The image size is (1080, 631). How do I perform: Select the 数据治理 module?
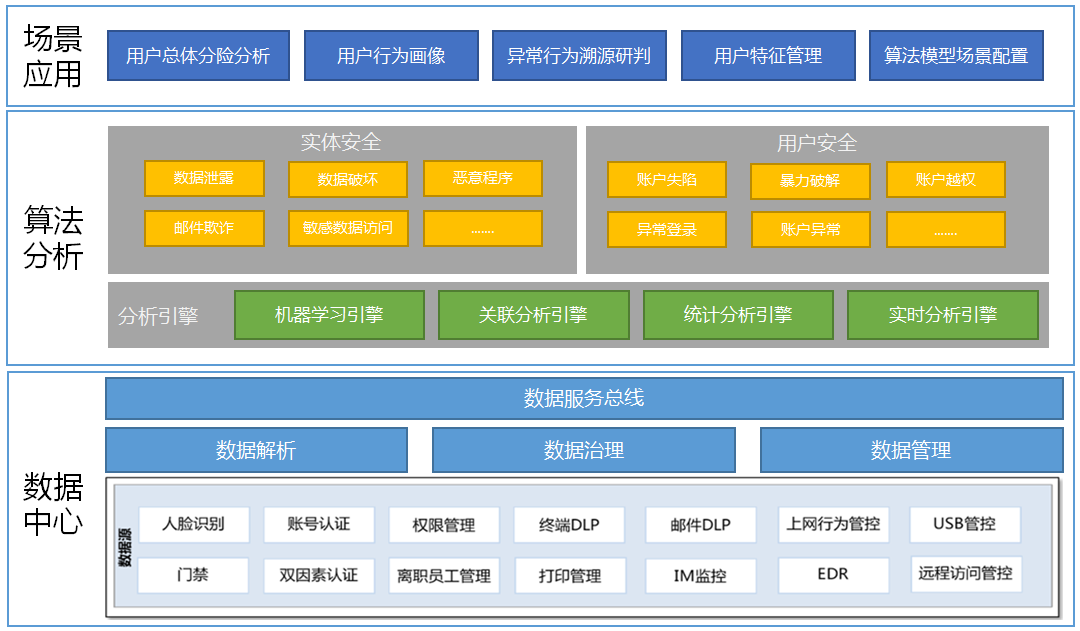tap(582, 450)
